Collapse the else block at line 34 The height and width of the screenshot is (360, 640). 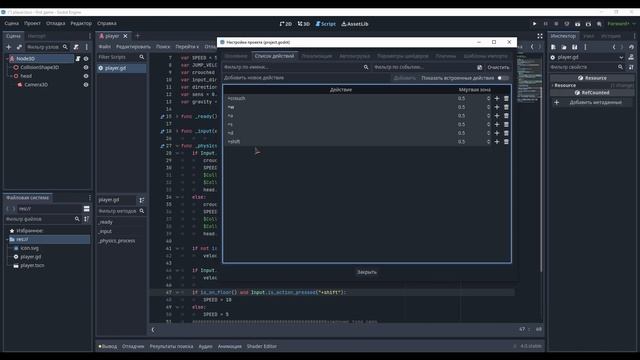point(178,197)
